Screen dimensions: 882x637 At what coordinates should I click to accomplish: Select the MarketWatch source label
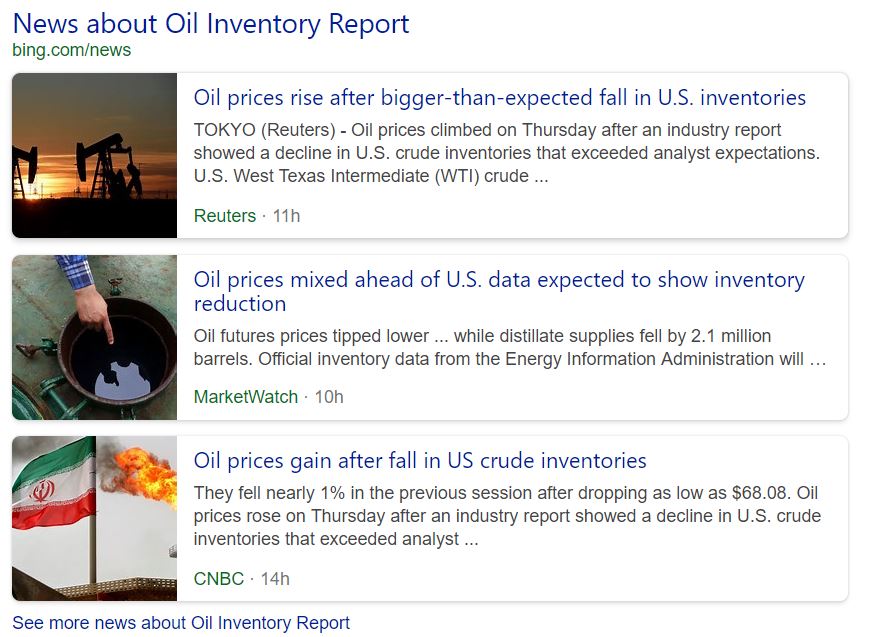coord(245,397)
